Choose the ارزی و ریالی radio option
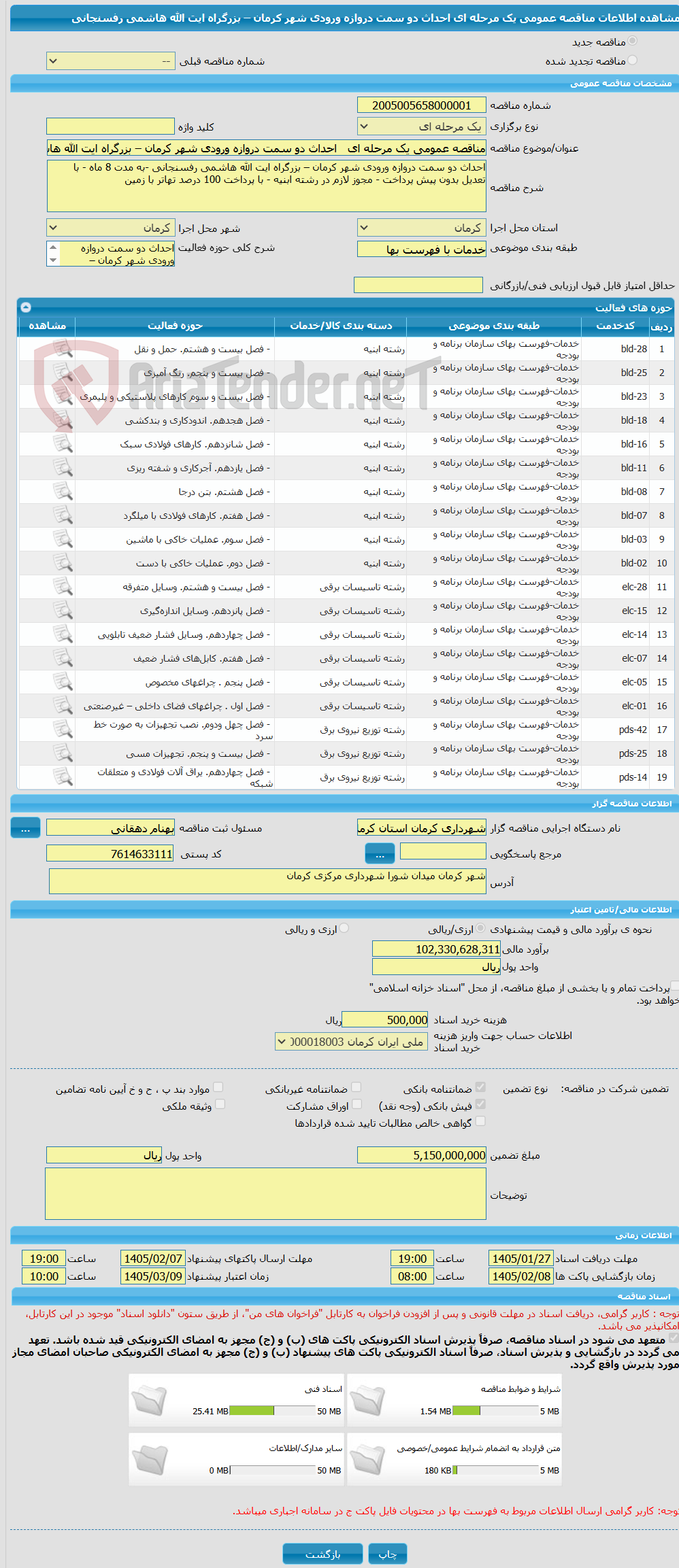 (344, 929)
